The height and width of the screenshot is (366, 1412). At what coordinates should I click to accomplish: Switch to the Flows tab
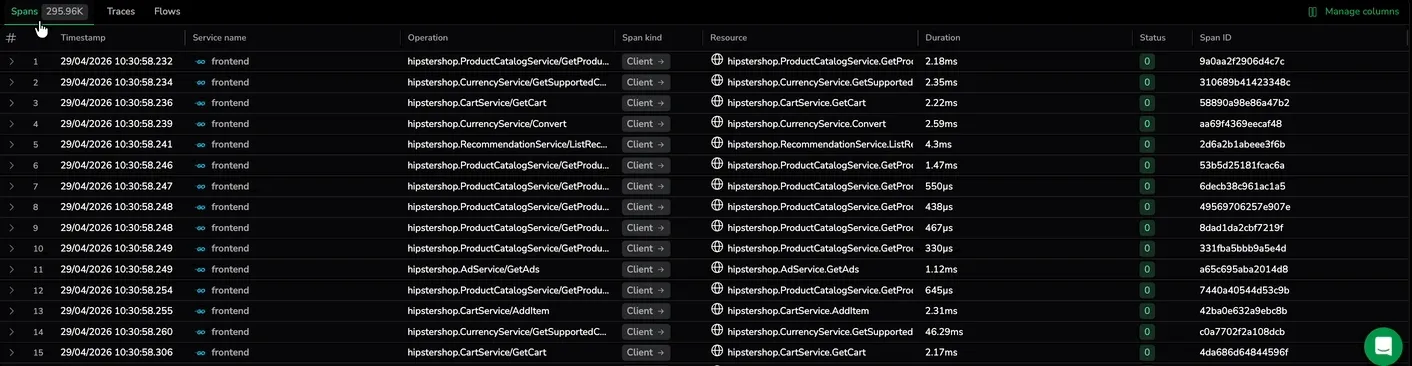(x=167, y=12)
